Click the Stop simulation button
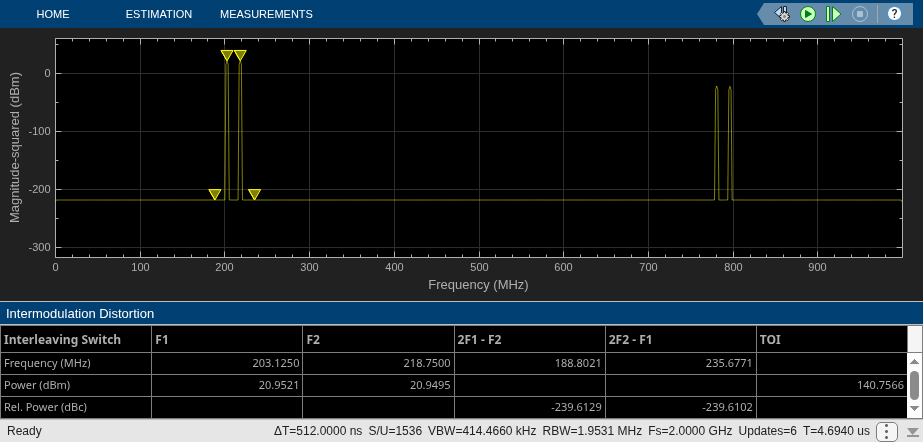Image resolution: width=923 pixels, height=442 pixels. [860, 14]
